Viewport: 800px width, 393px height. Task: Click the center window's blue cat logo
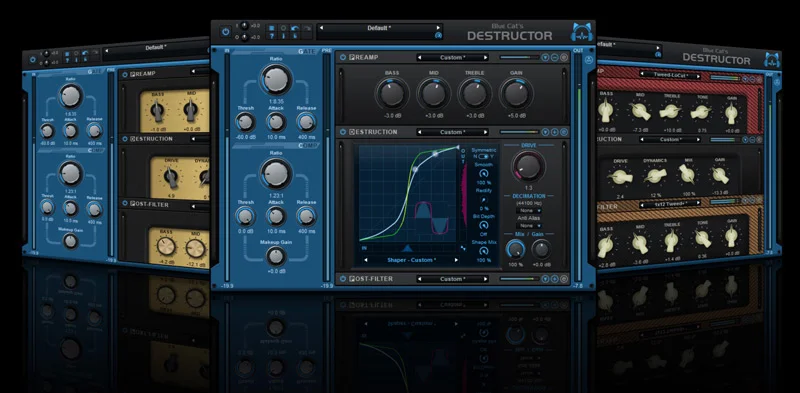[581, 32]
